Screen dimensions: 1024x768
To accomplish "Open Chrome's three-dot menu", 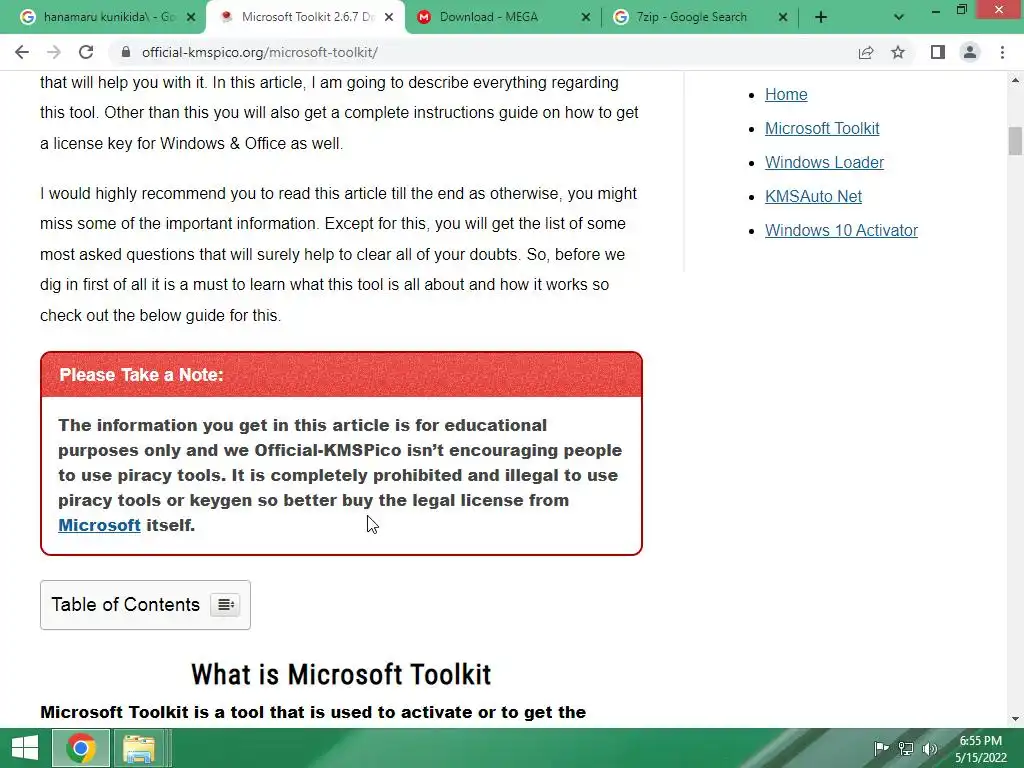I will coord(1002,52).
